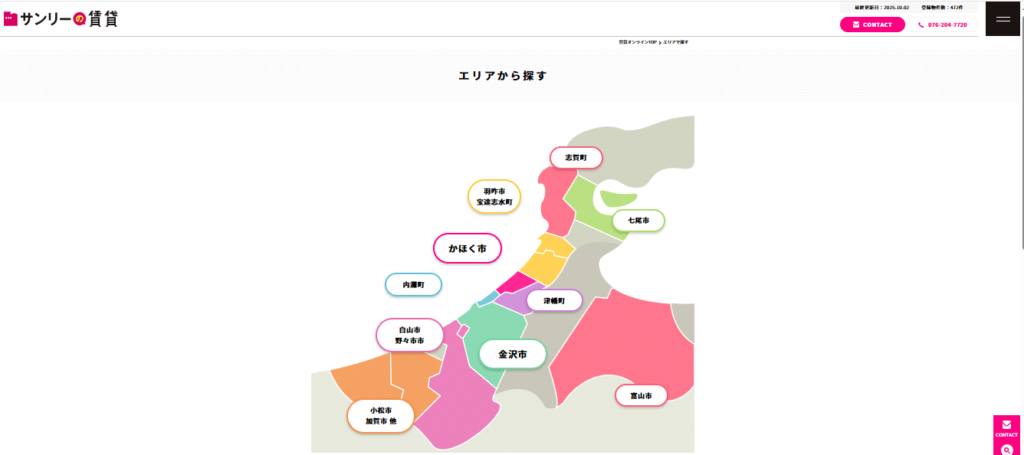
Task: Click the floating search magnifier icon
Action: click(x=1006, y=448)
